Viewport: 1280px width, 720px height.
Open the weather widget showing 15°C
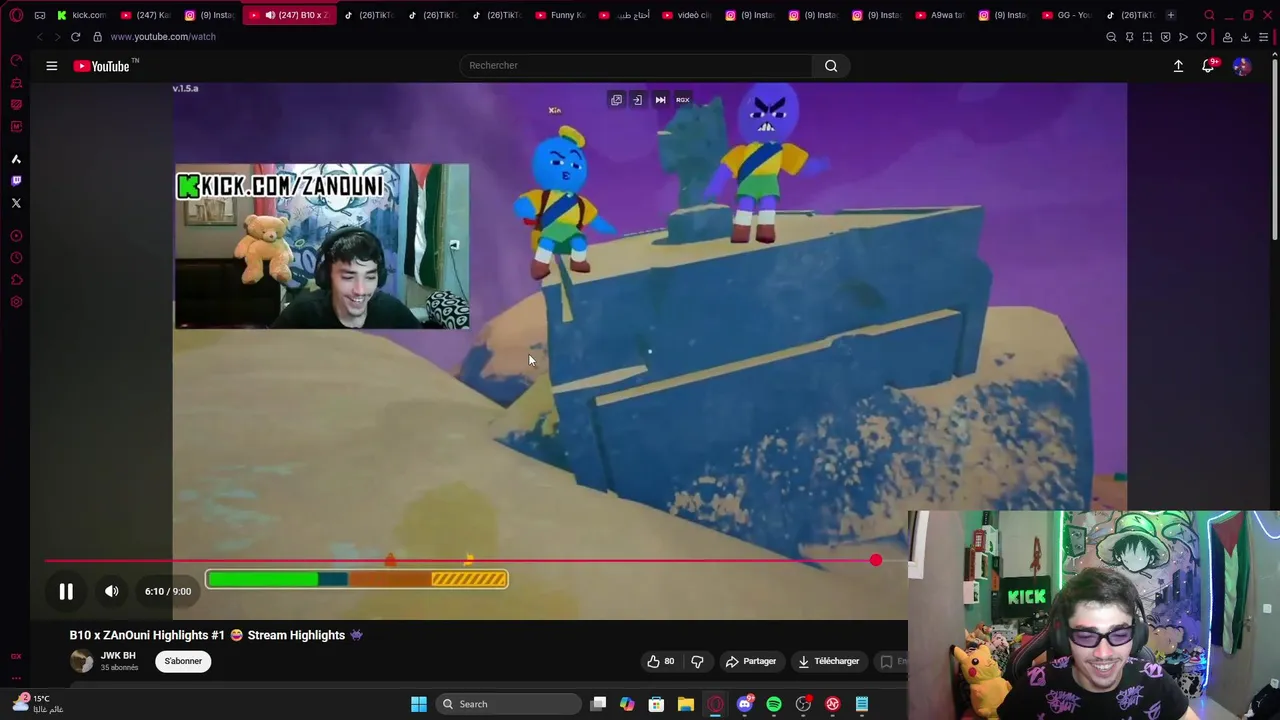37,704
